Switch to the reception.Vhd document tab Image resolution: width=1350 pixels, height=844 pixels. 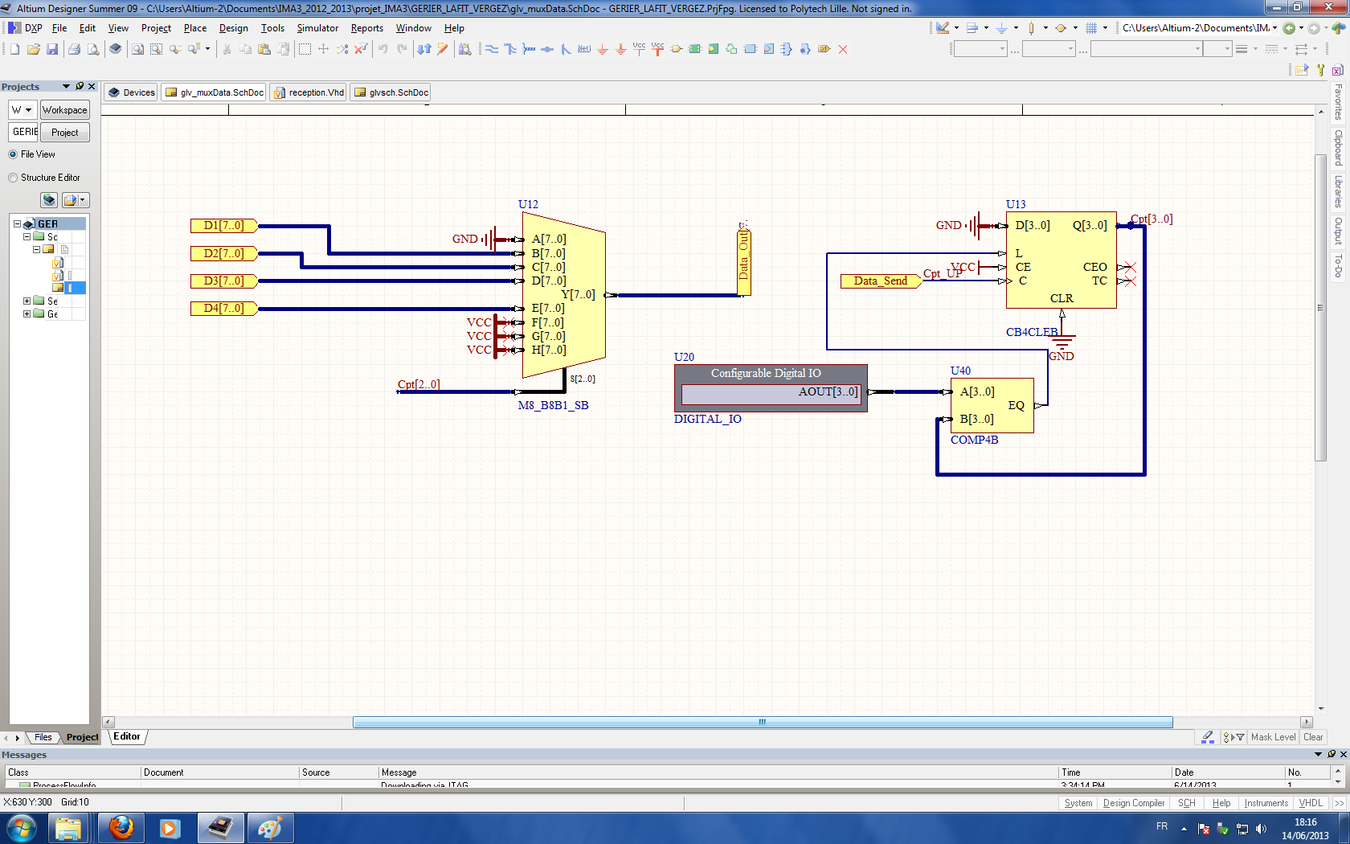(308, 92)
